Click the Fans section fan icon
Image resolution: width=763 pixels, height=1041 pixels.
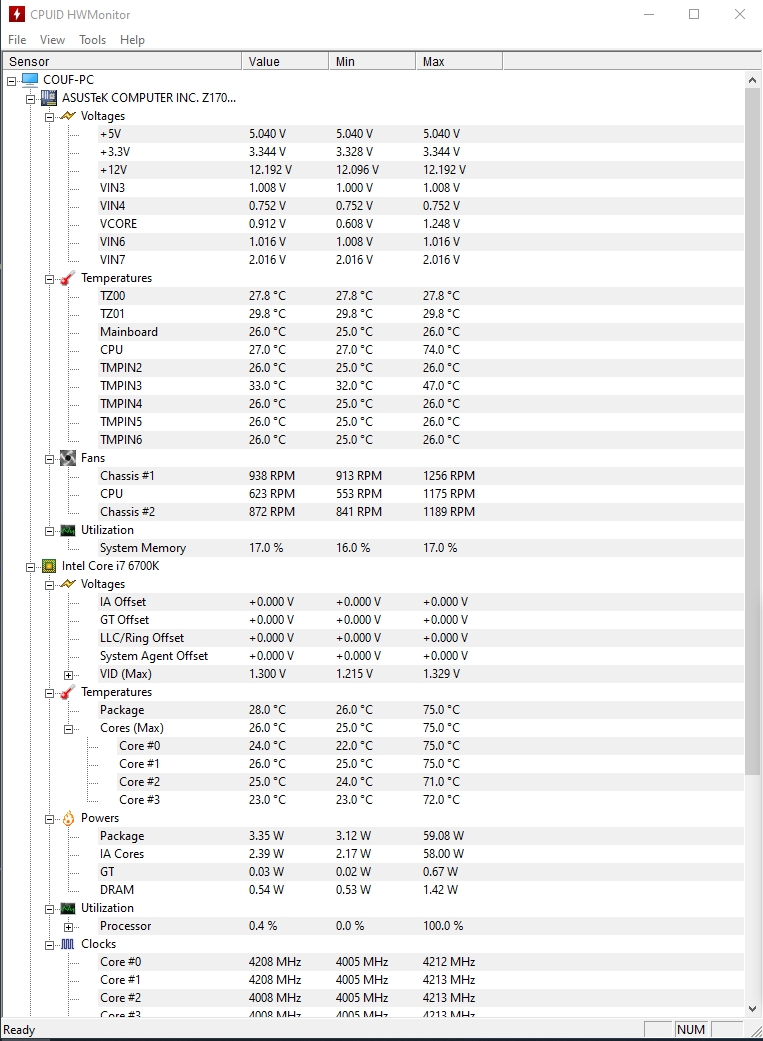click(x=67, y=458)
